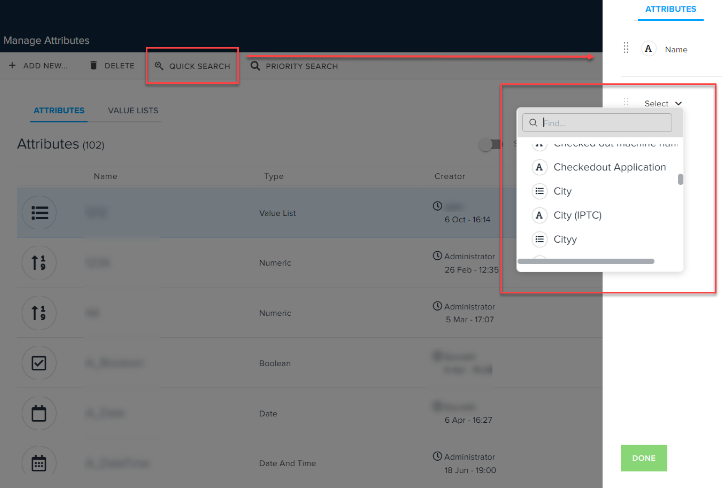
Task: Choose Cityy from the dropdown list
Action: 565,239
